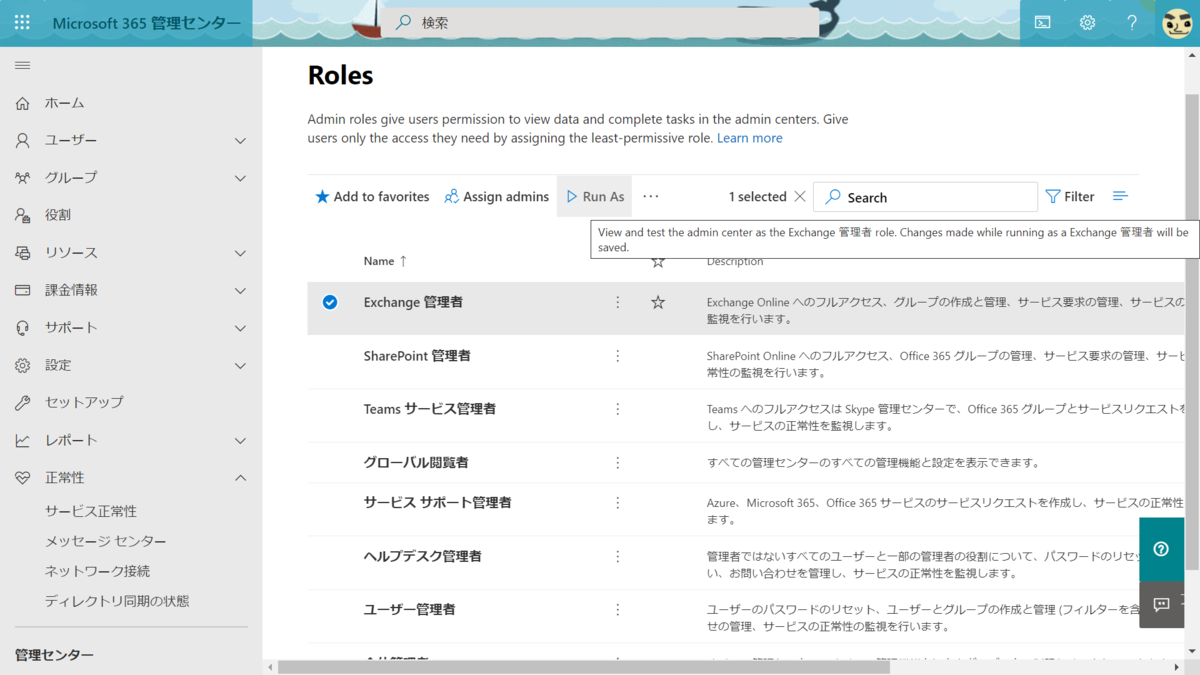
Task: Open the help question mark in header
Action: click(1132, 22)
